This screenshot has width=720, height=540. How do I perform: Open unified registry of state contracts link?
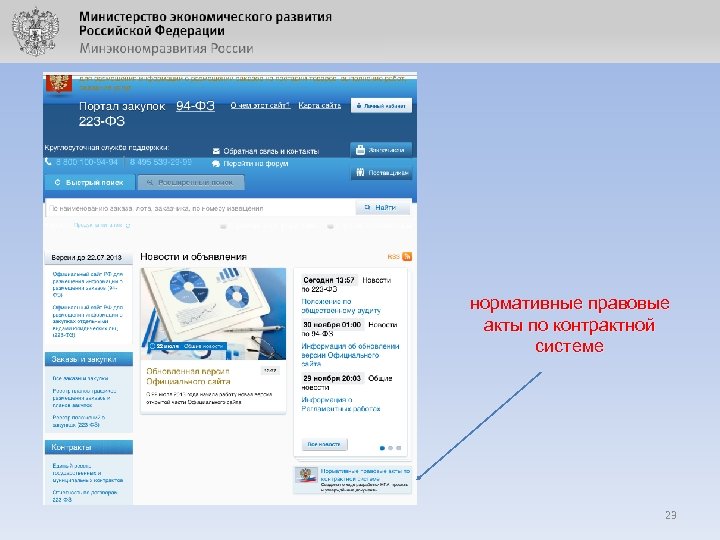coord(87,472)
